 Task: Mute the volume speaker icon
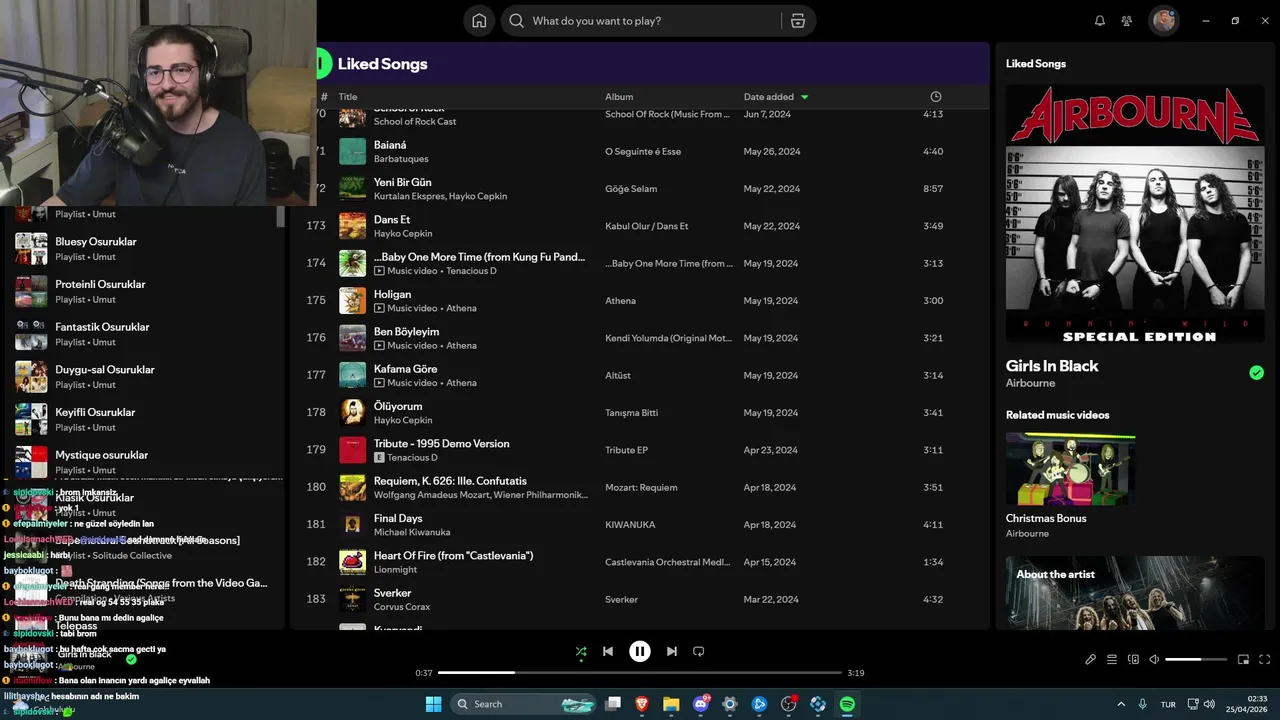click(1154, 659)
